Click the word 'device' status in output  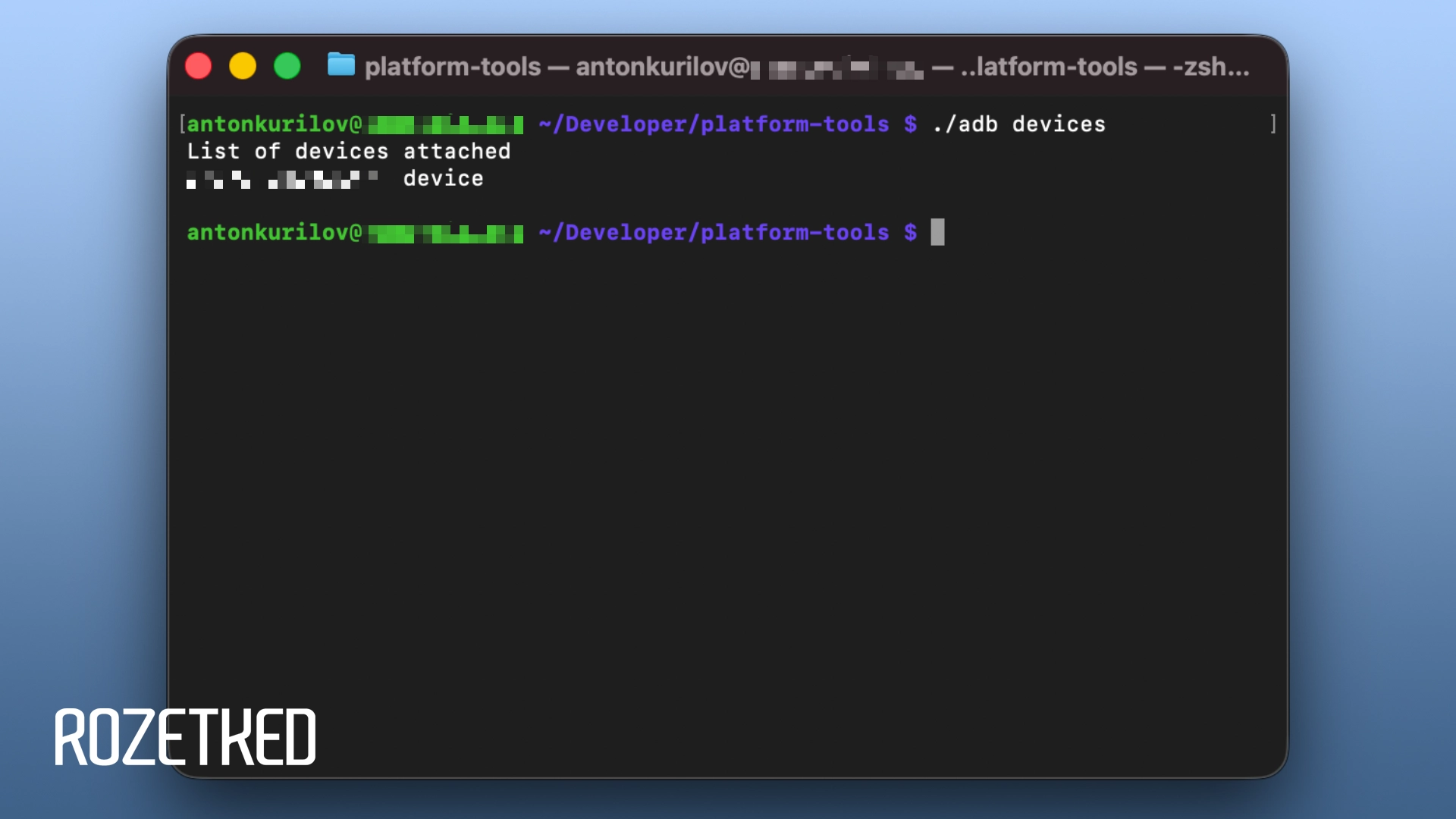click(x=443, y=179)
